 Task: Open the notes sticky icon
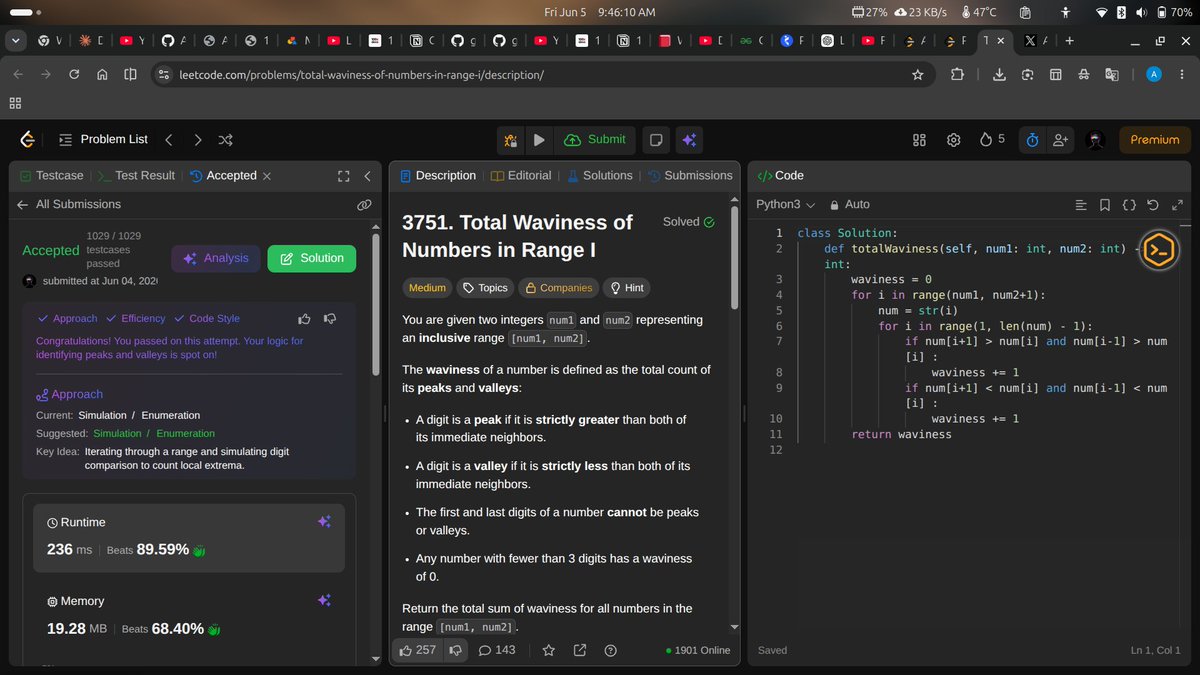coord(655,140)
